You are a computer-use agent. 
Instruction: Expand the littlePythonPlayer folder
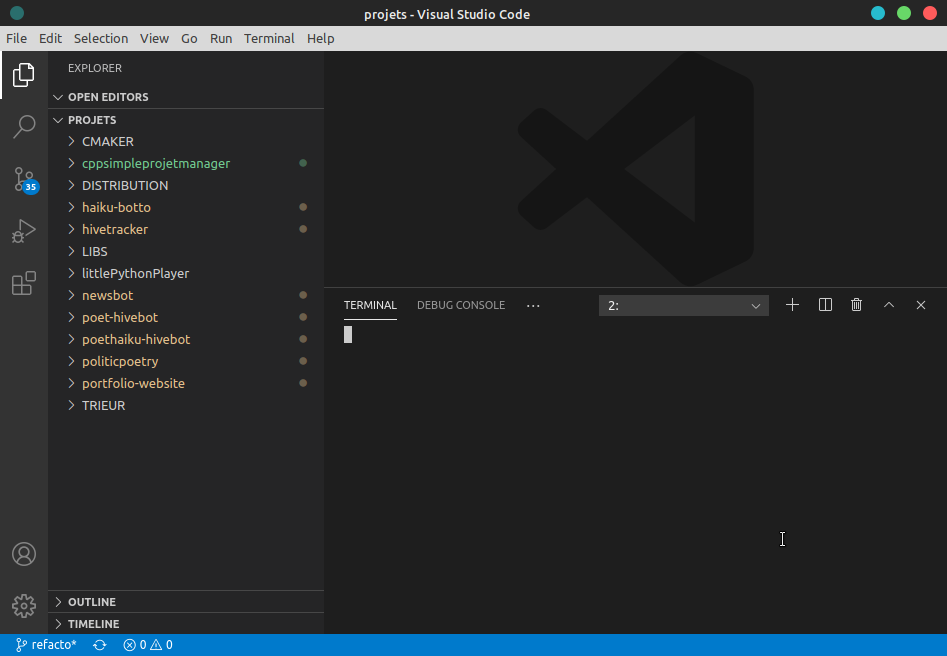186,274
